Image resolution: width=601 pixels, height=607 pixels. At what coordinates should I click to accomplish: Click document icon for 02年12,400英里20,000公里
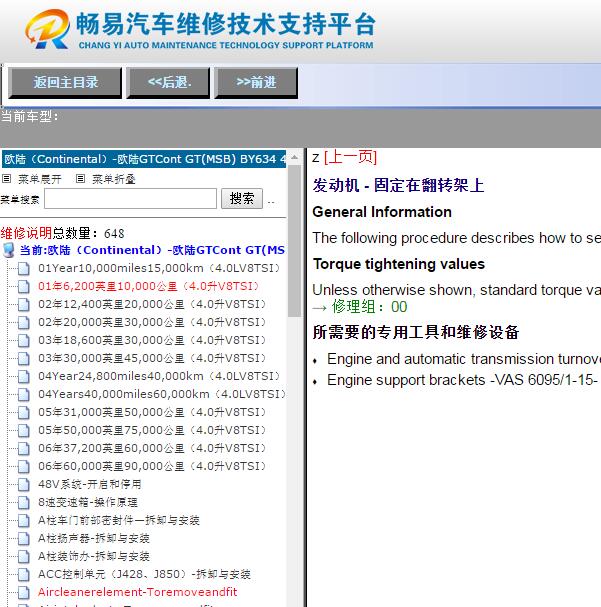pos(24,304)
